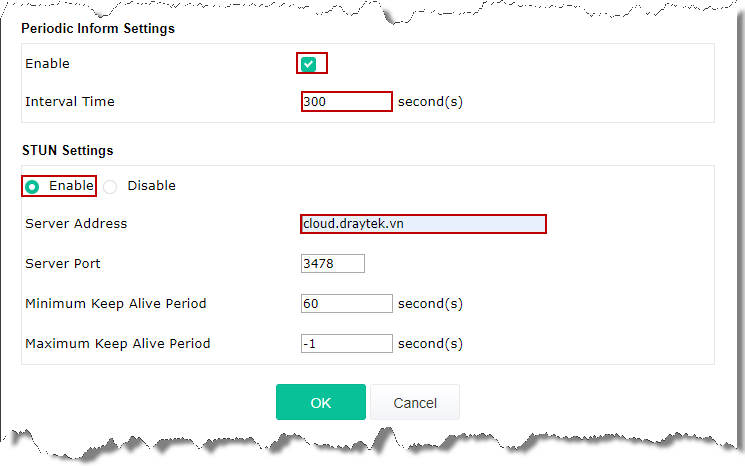Screen dimensions: 745x466
Task: Click the Server Port label
Action: (63, 264)
